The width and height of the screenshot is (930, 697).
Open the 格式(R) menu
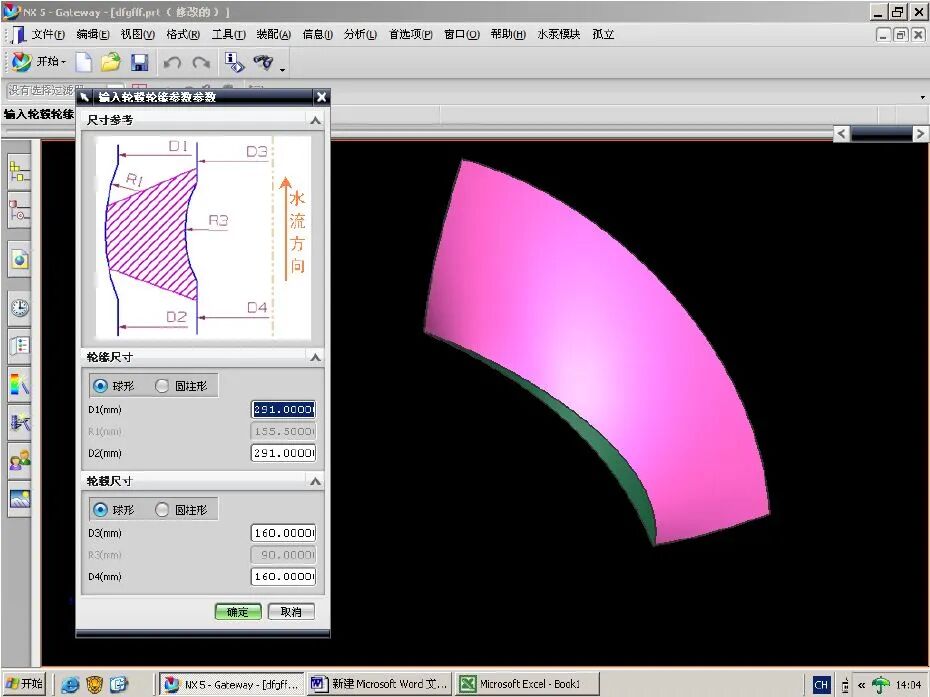[x=183, y=34]
